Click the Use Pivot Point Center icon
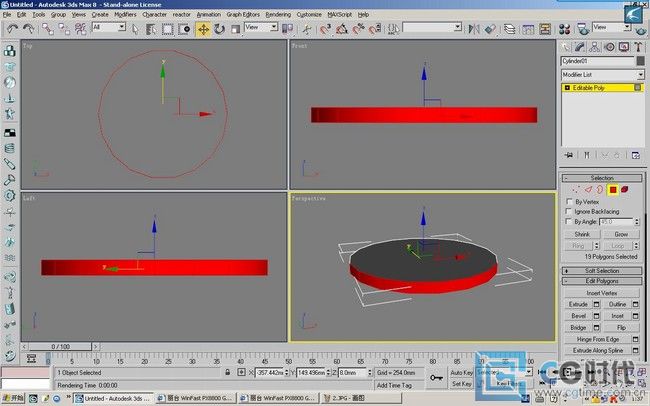 pyautogui.click(x=287, y=29)
